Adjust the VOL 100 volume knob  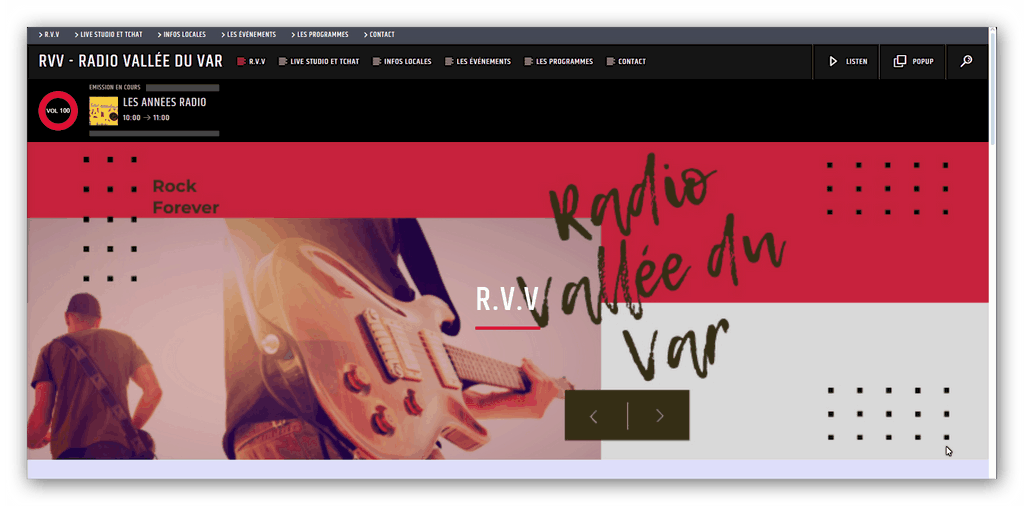pos(58,110)
